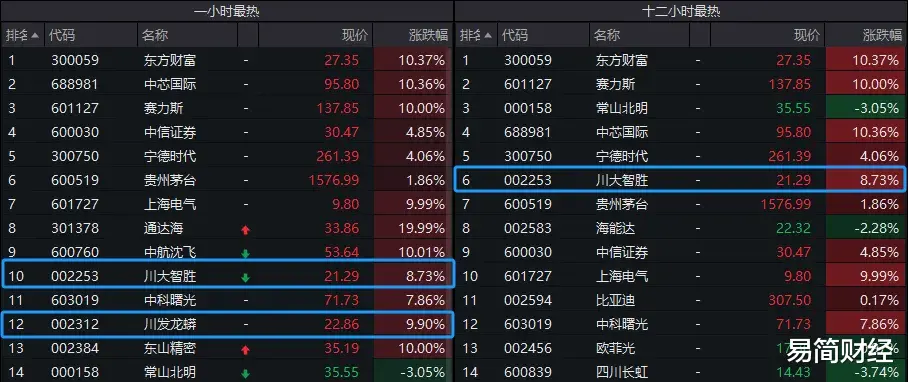Click price 14.43 of 四川长虹
Image resolution: width=908 pixels, height=382 pixels.
(794, 372)
